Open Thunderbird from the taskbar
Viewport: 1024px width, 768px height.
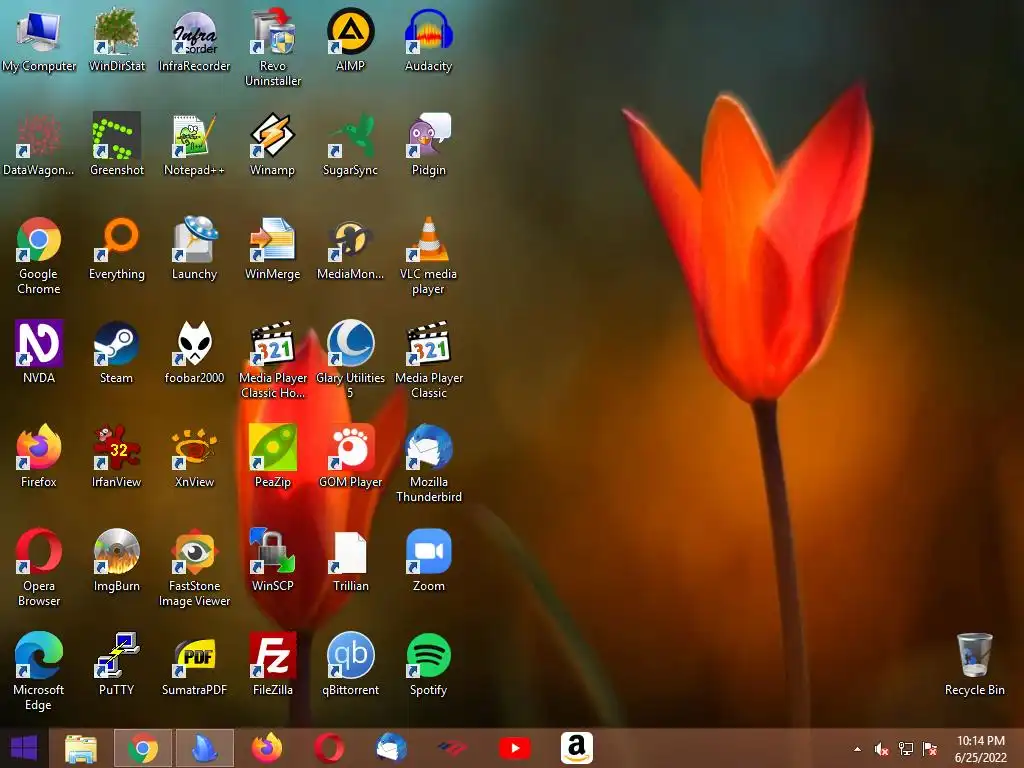click(x=391, y=748)
